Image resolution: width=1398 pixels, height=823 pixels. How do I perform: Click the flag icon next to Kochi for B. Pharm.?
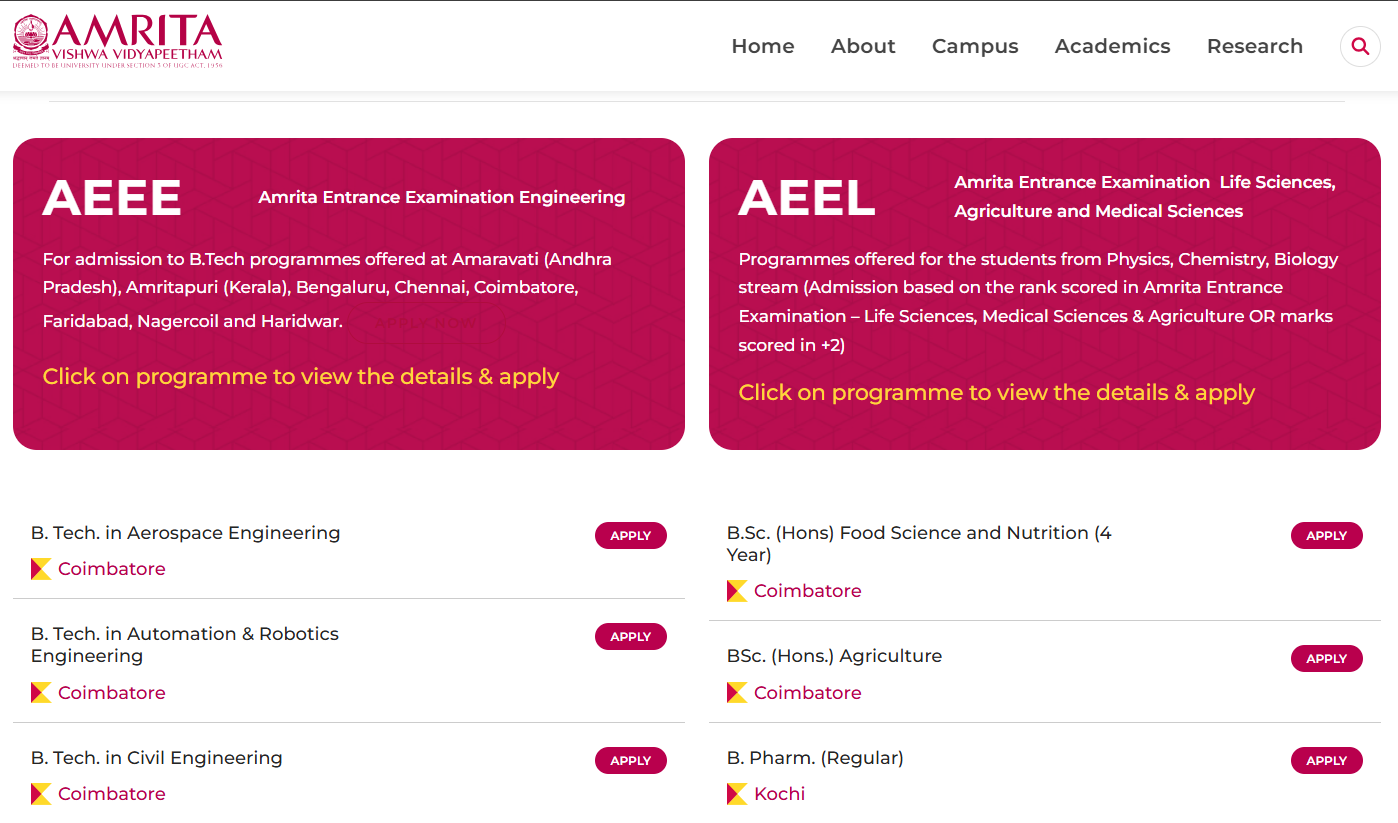737,793
